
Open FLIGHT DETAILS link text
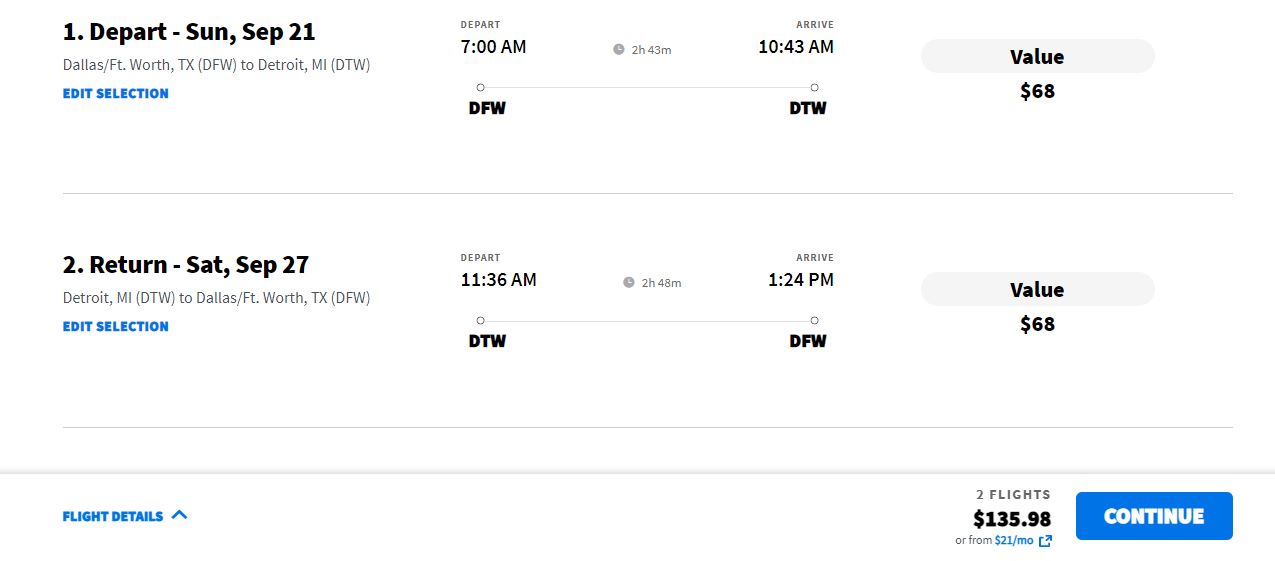(x=113, y=516)
